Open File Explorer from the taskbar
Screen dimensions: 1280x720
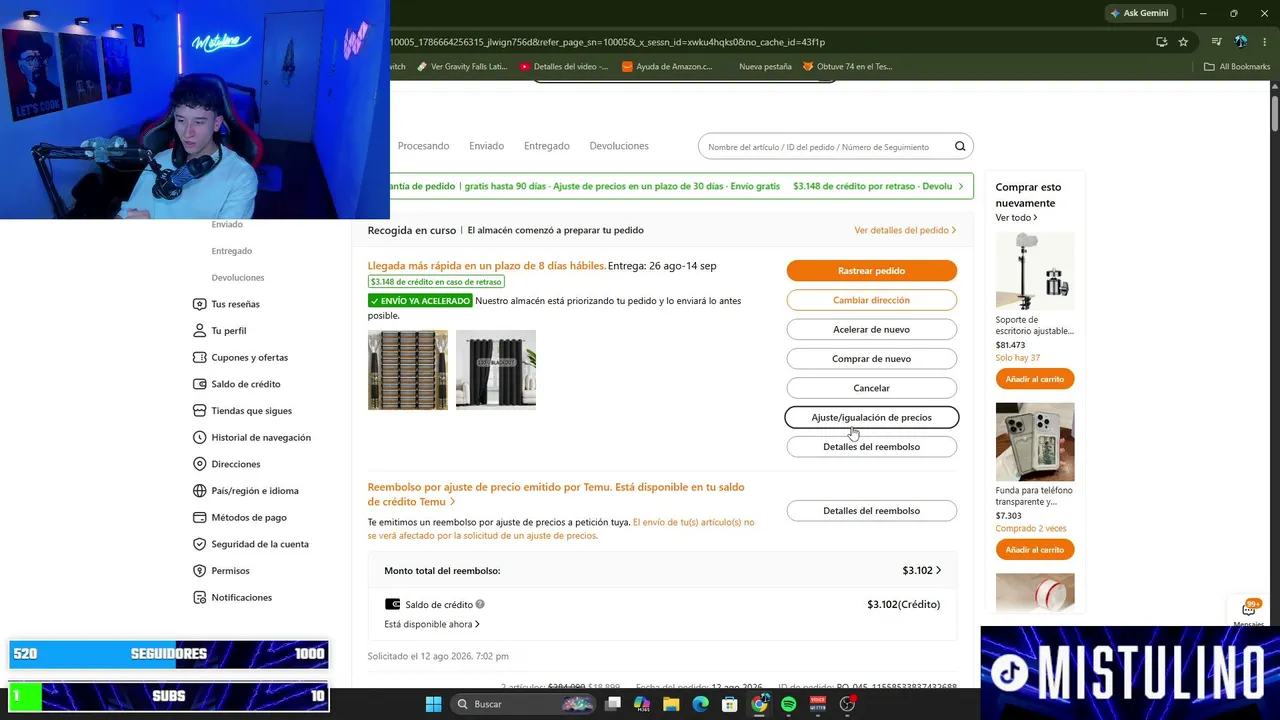(x=671, y=704)
